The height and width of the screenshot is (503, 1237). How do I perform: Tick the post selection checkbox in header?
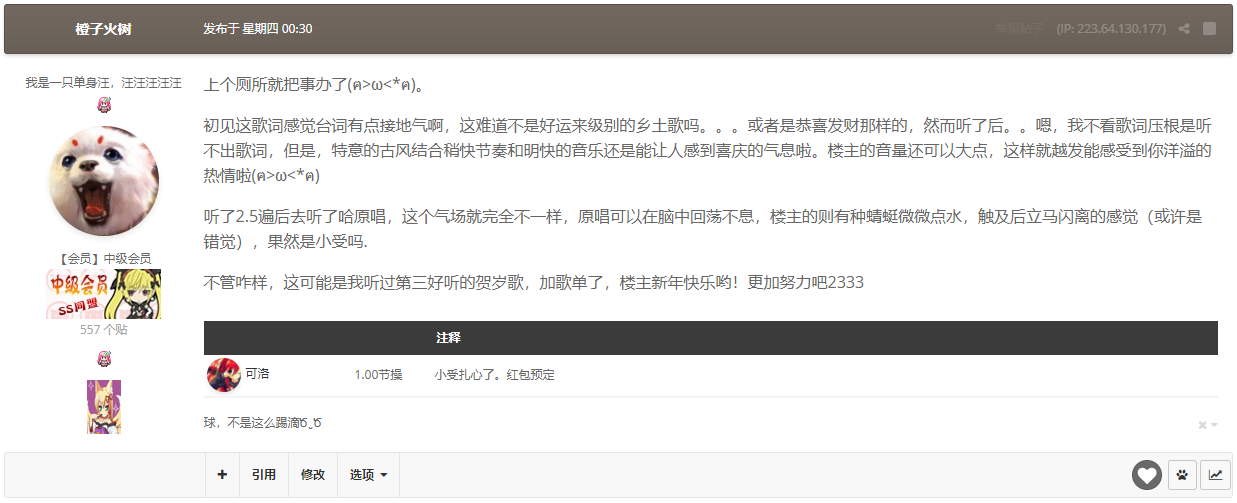tap(1209, 29)
